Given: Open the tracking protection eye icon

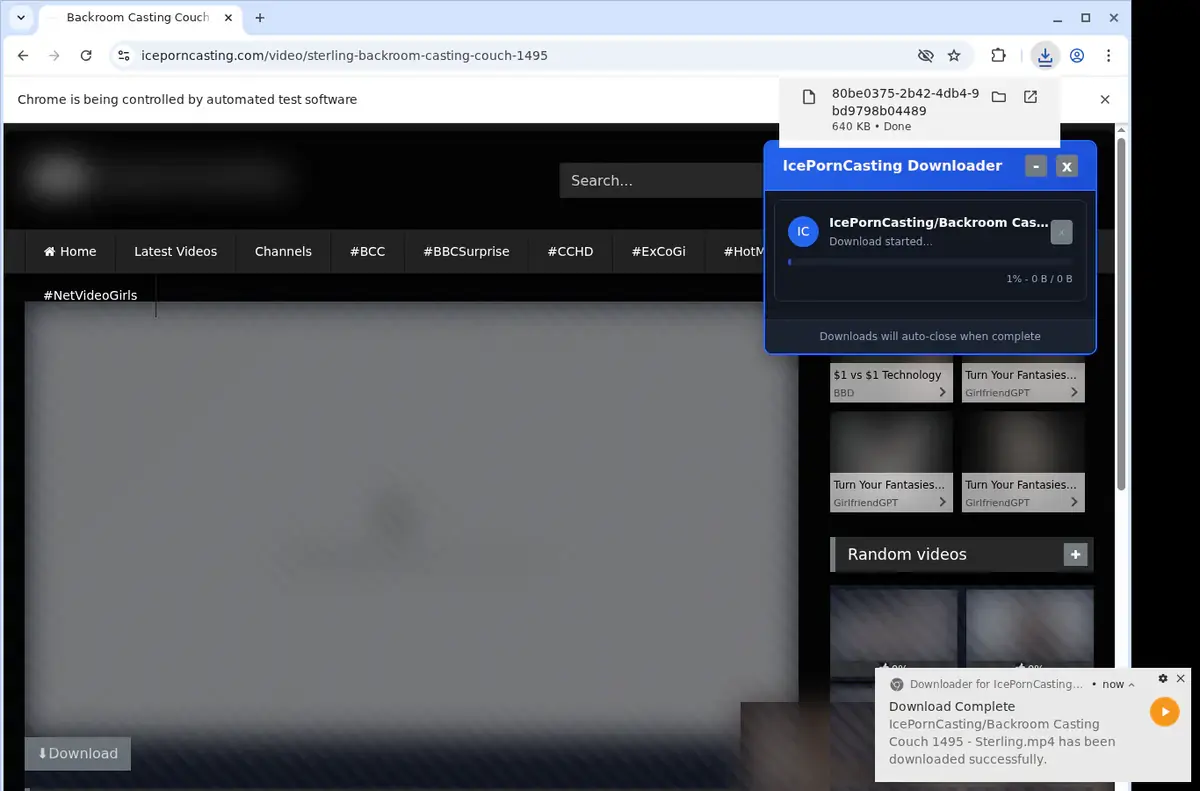Looking at the screenshot, I should [926, 56].
